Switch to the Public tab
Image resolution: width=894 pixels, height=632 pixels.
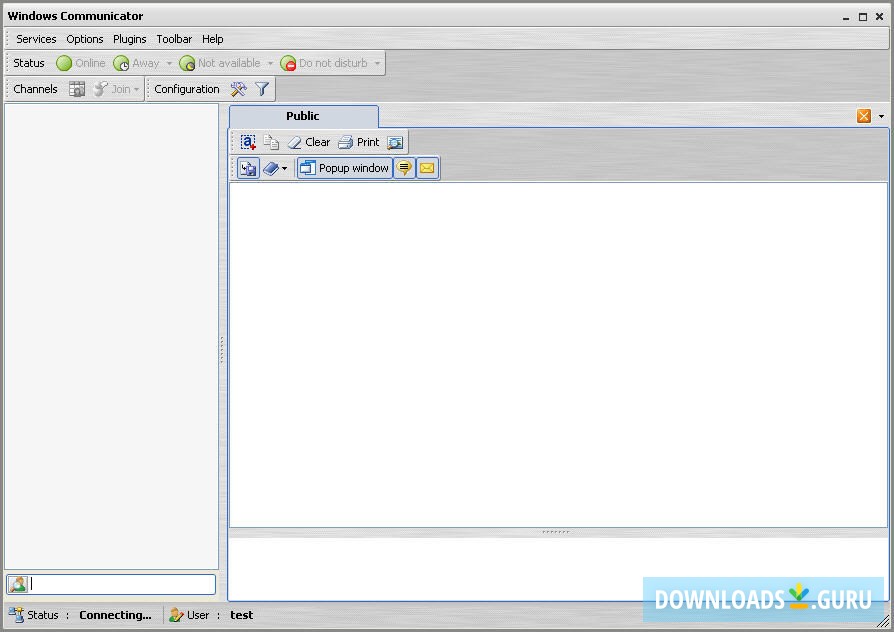(x=303, y=116)
